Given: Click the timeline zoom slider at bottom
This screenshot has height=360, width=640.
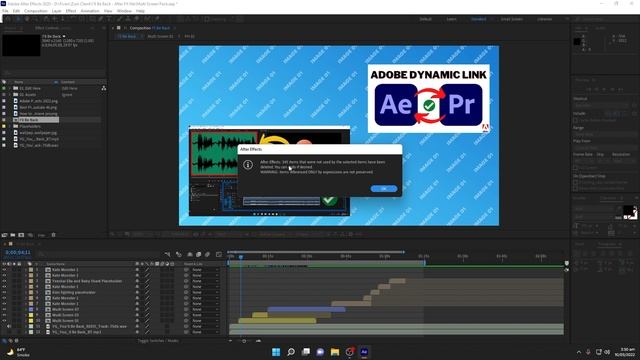Looking at the screenshot, I should [x=244, y=341].
